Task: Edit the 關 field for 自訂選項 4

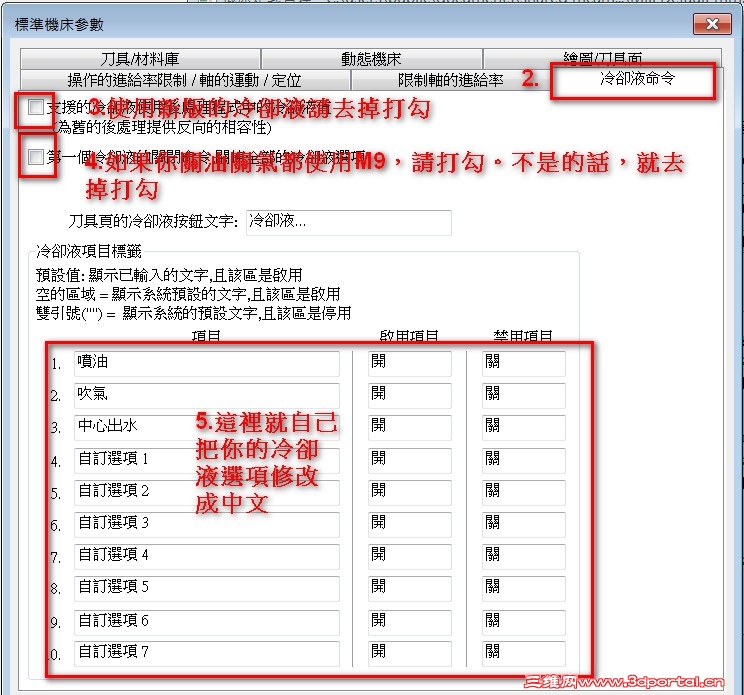Action: pyautogui.click(x=524, y=556)
